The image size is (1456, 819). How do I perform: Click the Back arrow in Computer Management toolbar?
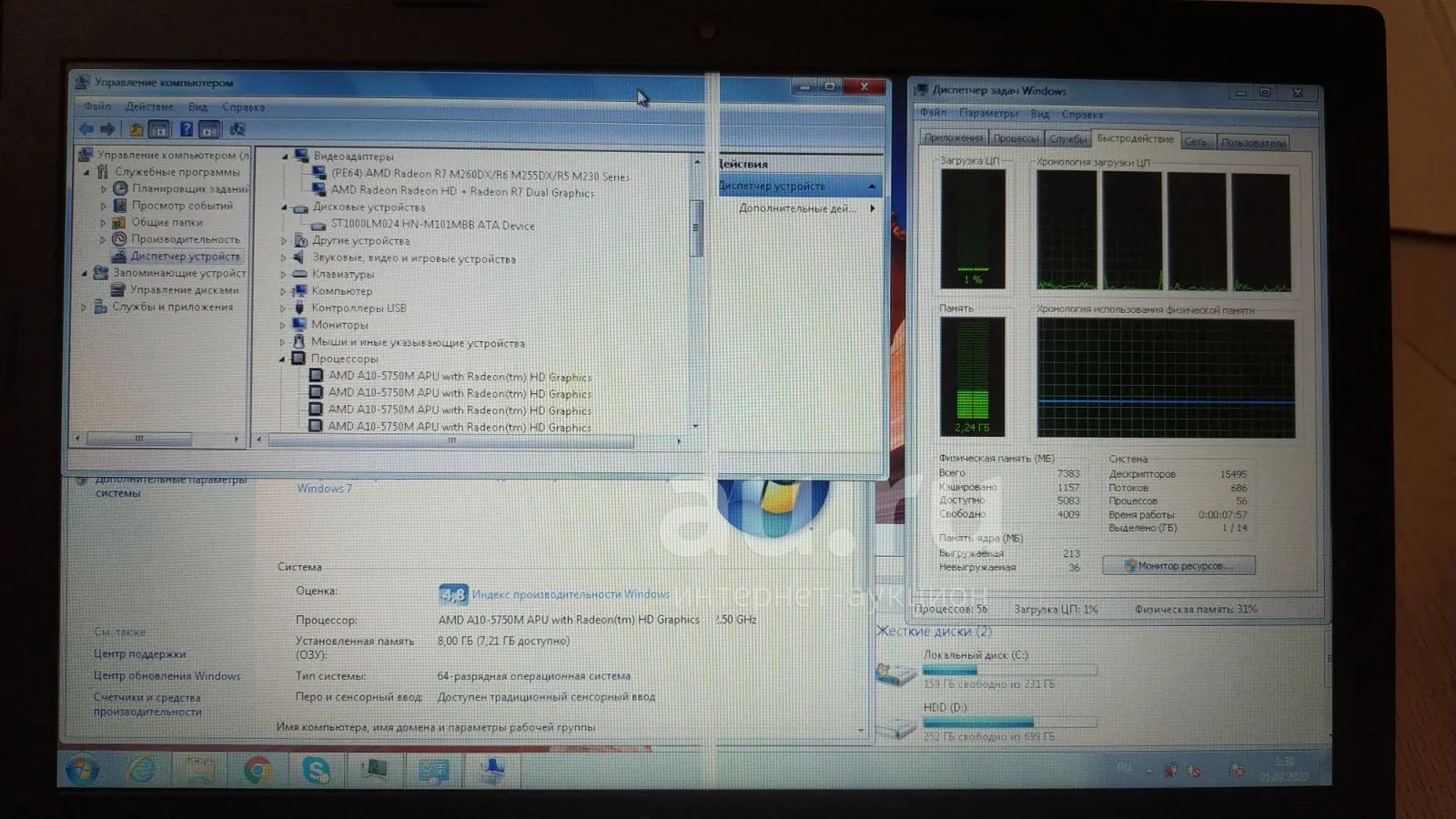click(86, 129)
